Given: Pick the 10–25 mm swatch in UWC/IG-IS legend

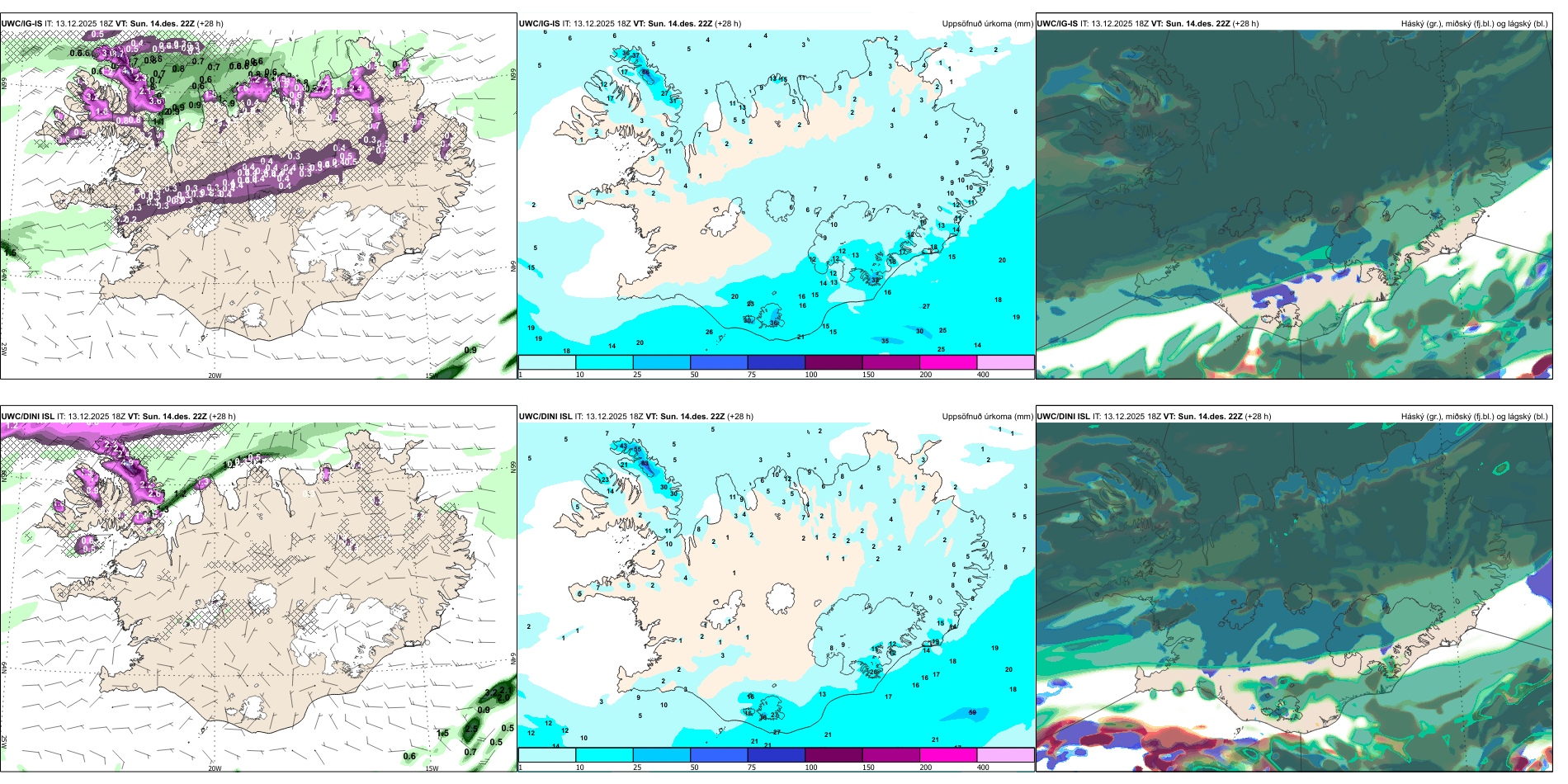Looking at the screenshot, I should (604, 362).
